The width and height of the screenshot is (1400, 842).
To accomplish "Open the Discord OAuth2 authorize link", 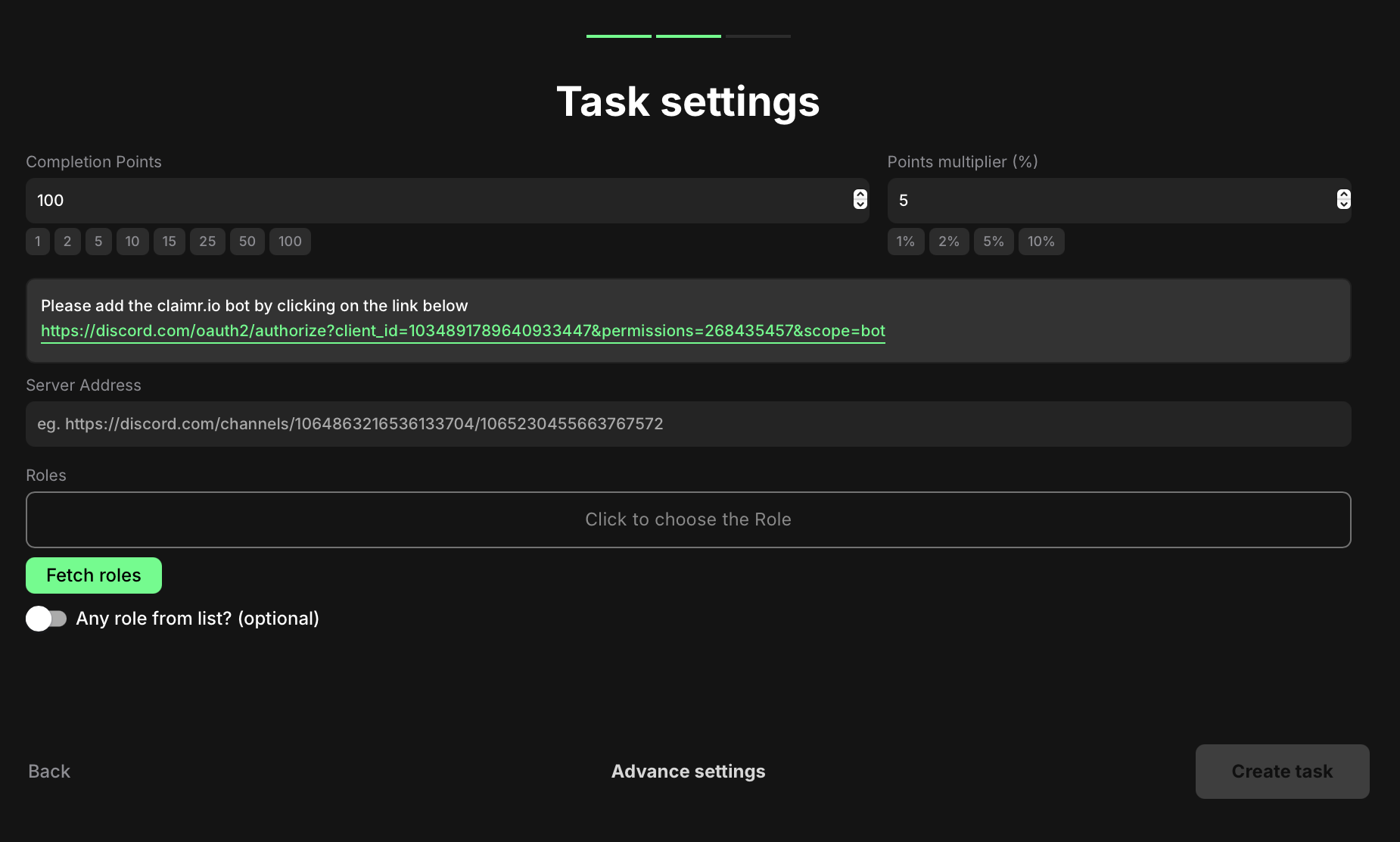I will pos(462,331).
